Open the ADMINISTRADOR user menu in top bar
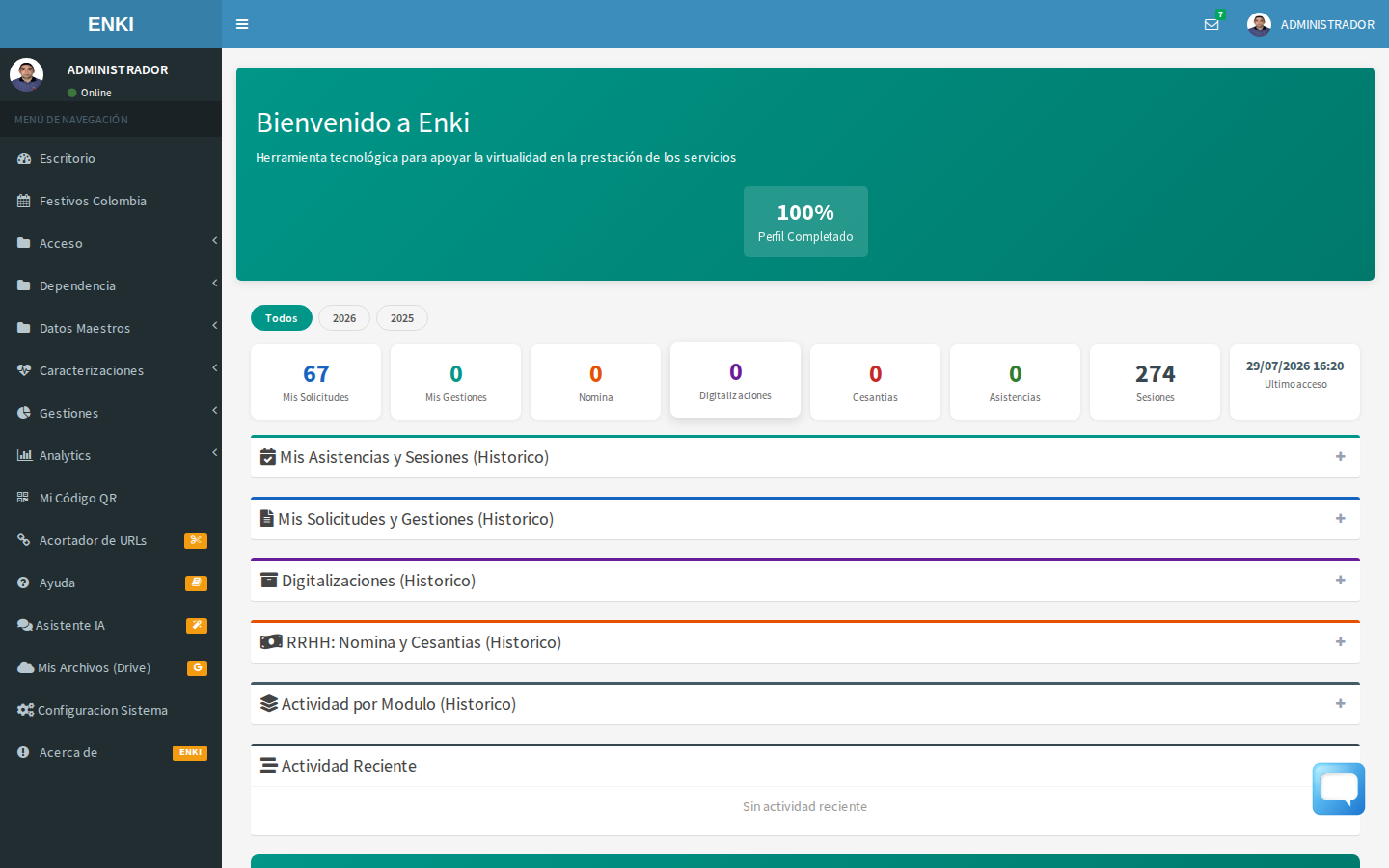This screenshot has height=868, width=1389. [1311, 24]
